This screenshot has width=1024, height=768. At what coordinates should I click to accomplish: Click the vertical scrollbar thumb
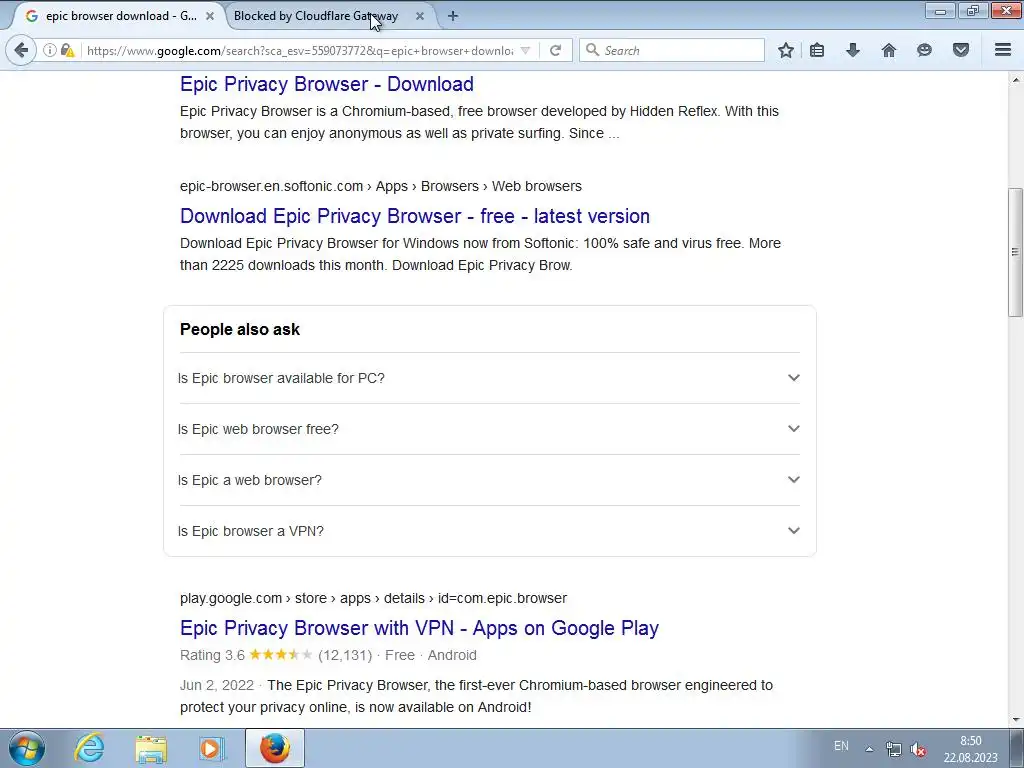tap(1015, 252)
